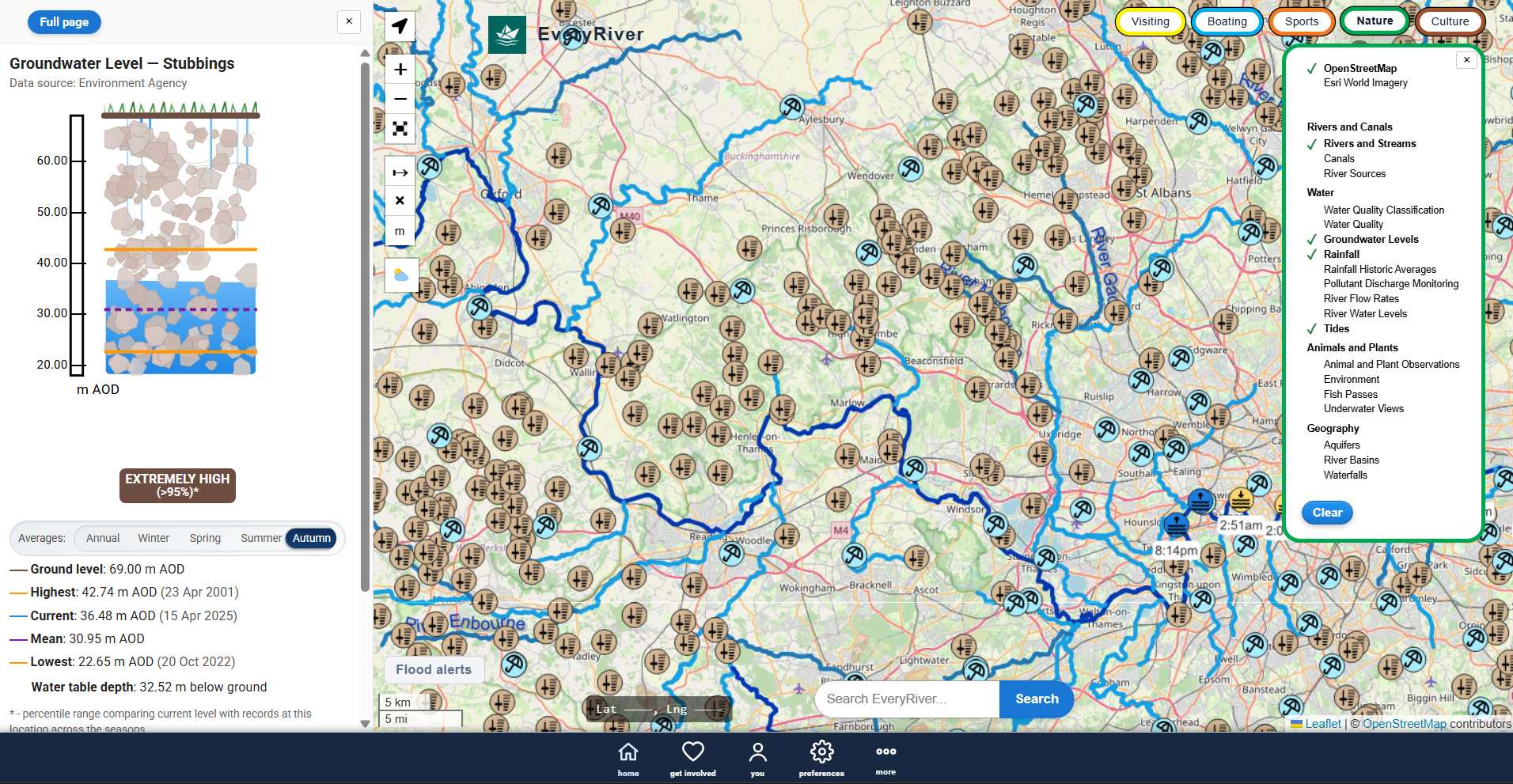The image size is (1513, 784).
Task: Activate the fullscreen map icon
Action: pyautogui.click(x=400, y=127)
